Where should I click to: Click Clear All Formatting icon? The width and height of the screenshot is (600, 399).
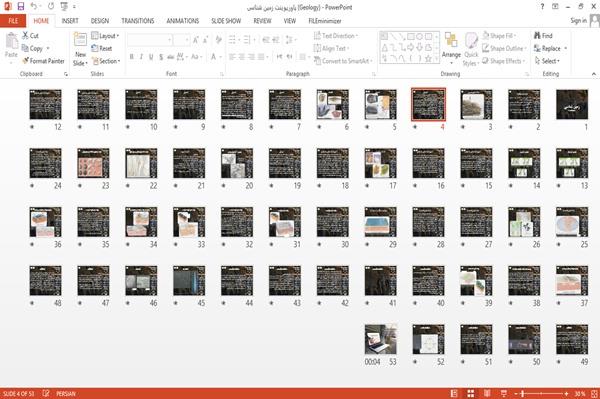point(219,40)
